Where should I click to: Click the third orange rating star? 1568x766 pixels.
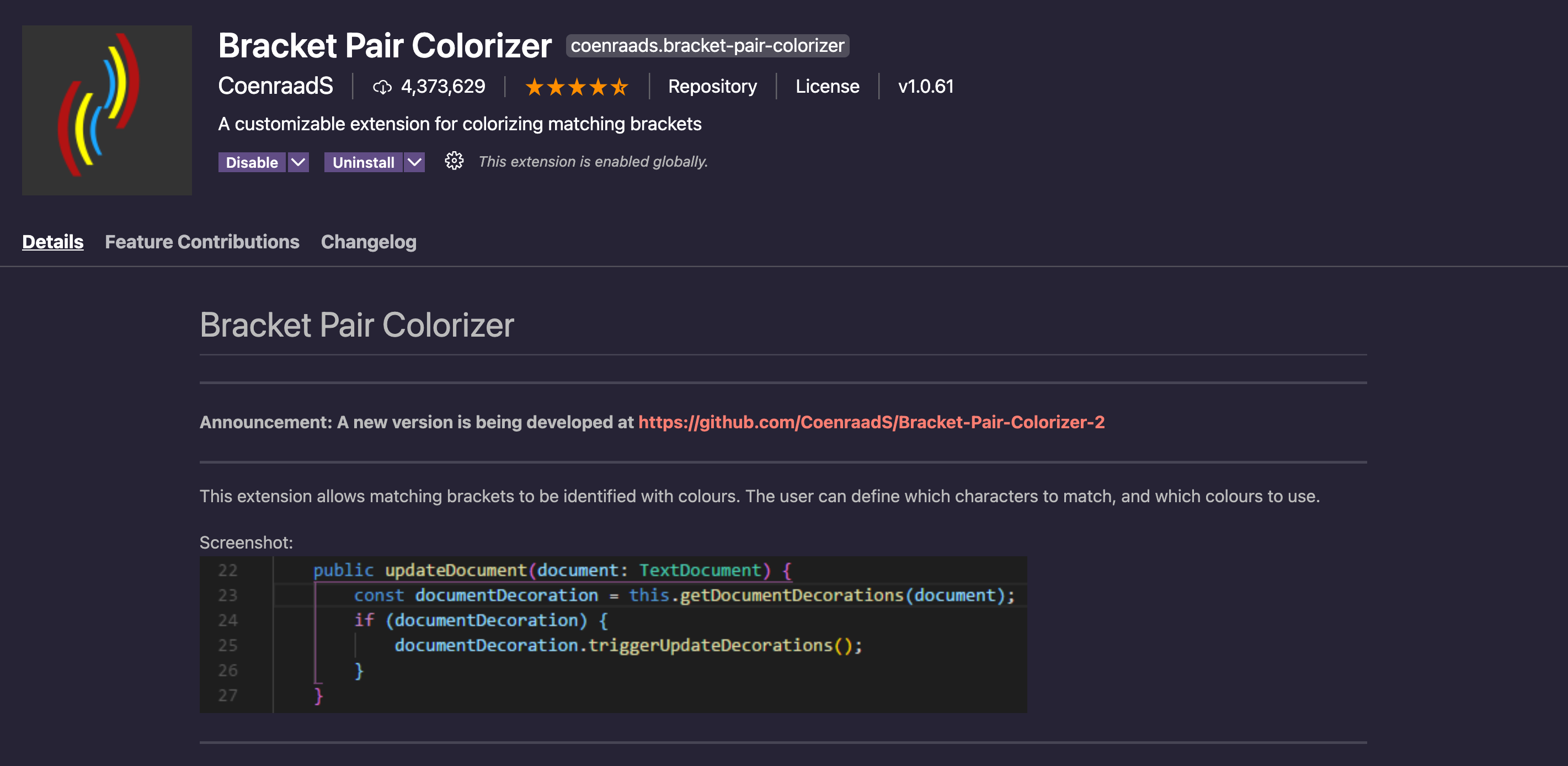577,87
